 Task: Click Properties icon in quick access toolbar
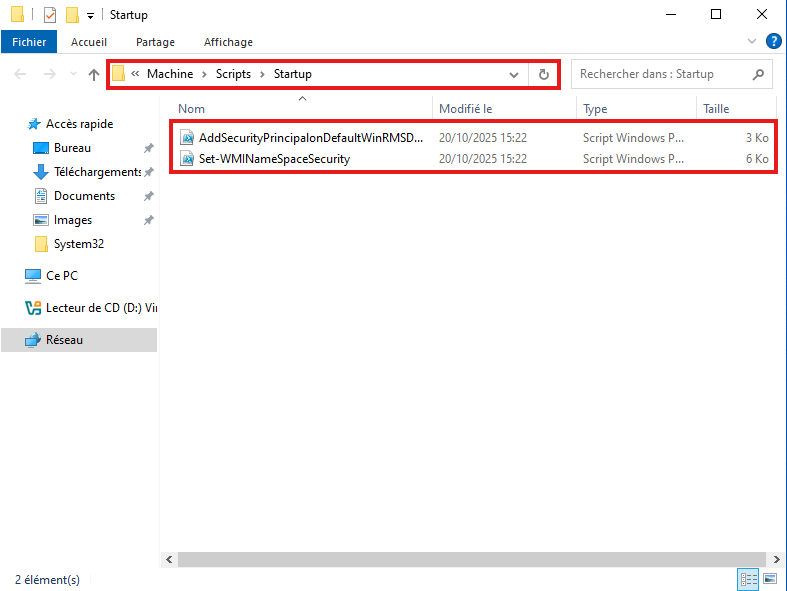pyautogui.click(x=50, y=15)
